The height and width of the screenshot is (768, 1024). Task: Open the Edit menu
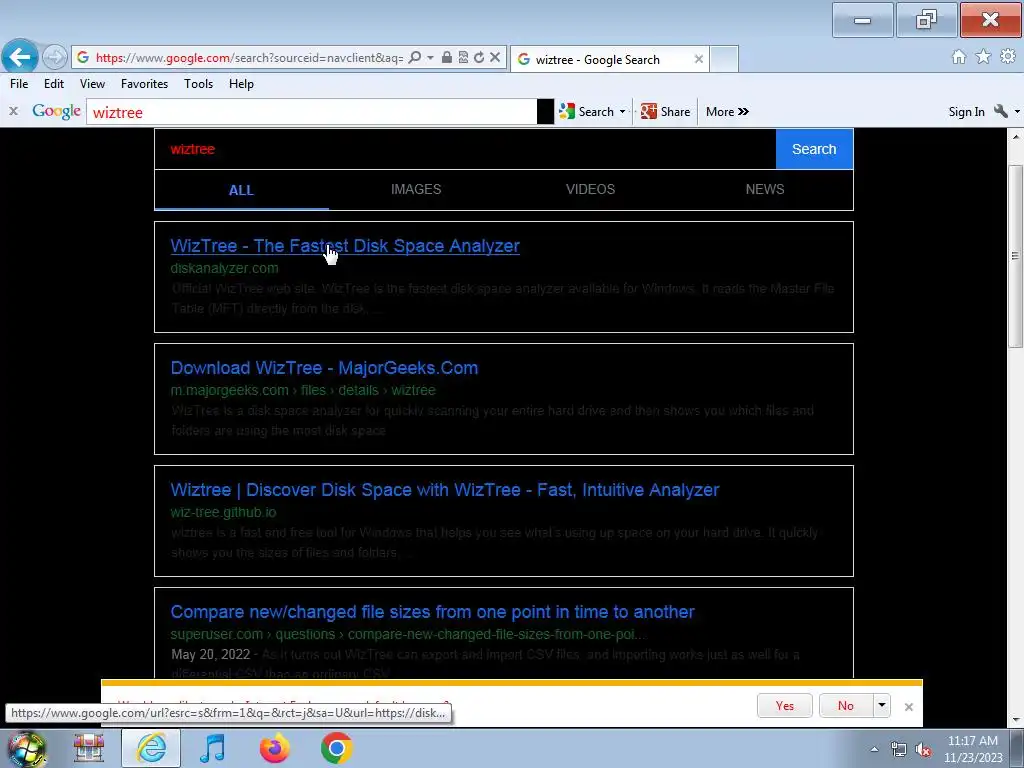click(54, 84)
